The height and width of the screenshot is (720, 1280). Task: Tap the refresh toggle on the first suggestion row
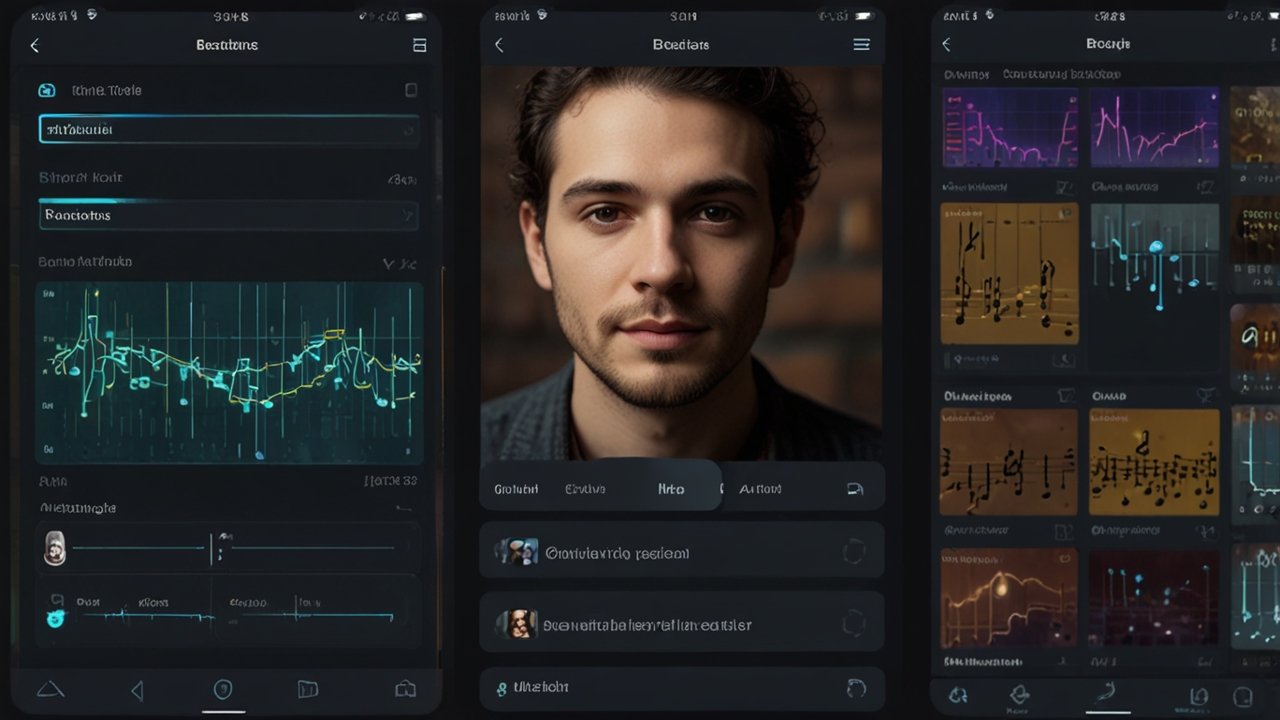coord(855,551)
